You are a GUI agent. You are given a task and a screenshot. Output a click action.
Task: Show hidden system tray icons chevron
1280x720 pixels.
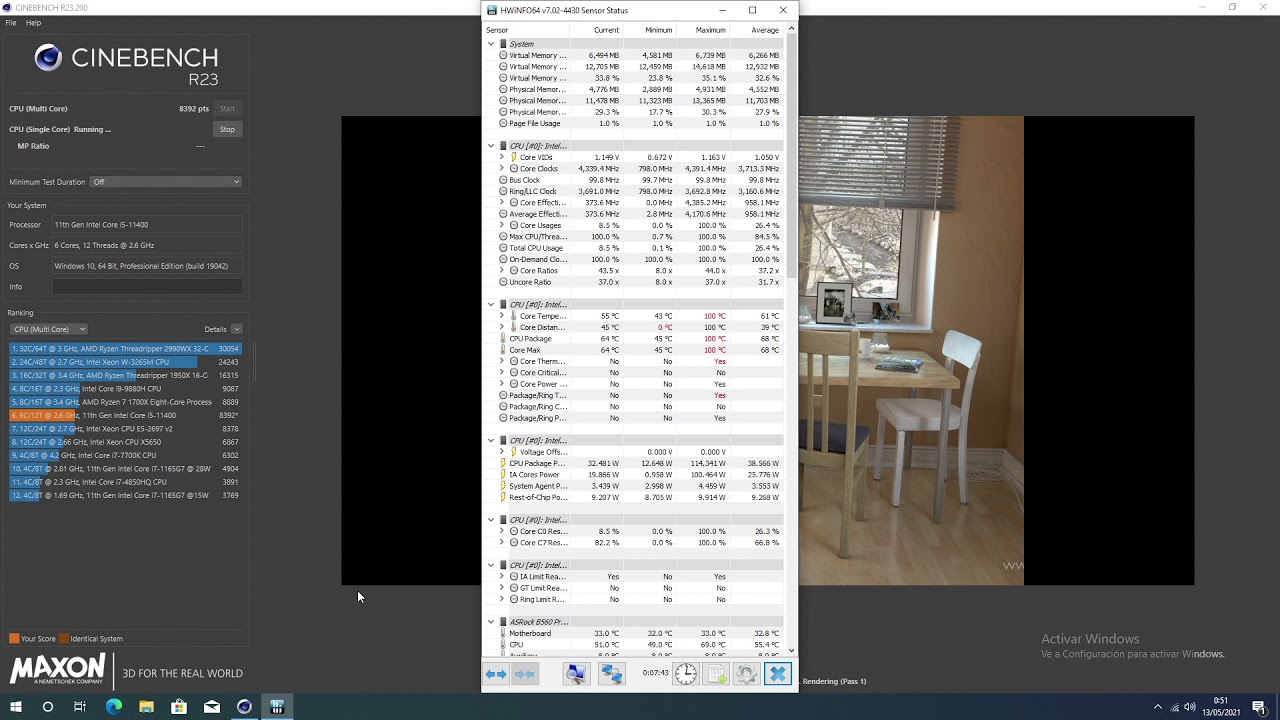click(x=1158, y=707)
